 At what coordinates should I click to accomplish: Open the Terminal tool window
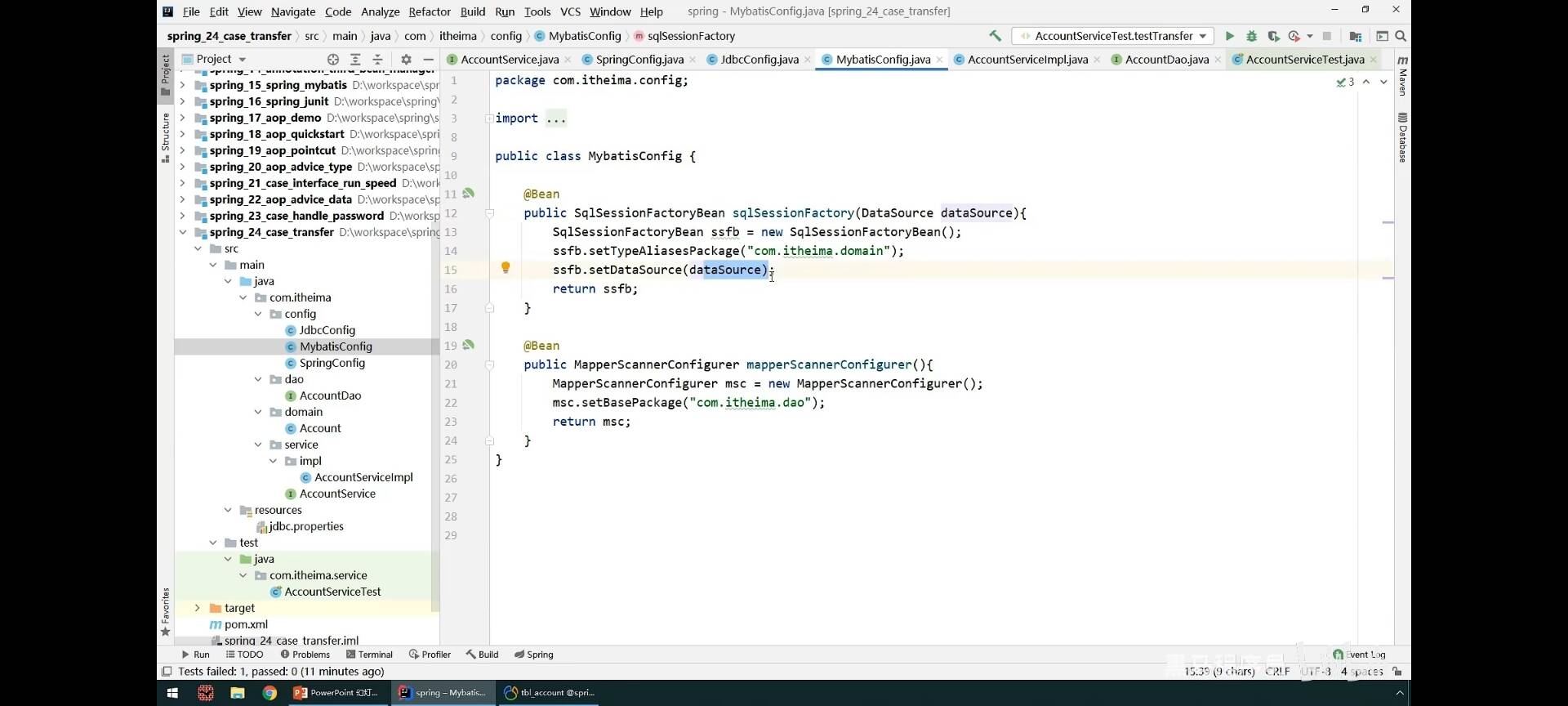click(369, 655)
